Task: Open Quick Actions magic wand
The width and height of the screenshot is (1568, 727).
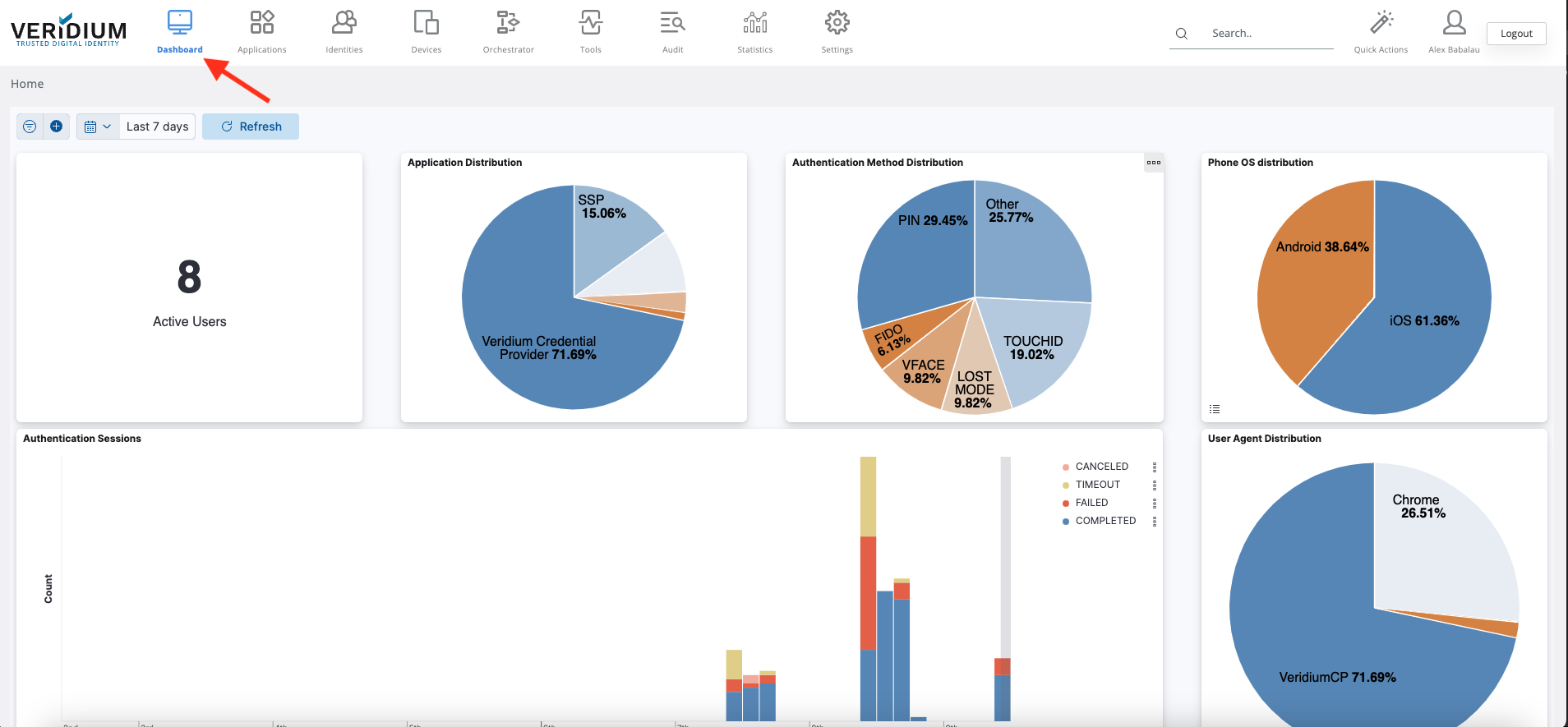Action: [1381, 23]
